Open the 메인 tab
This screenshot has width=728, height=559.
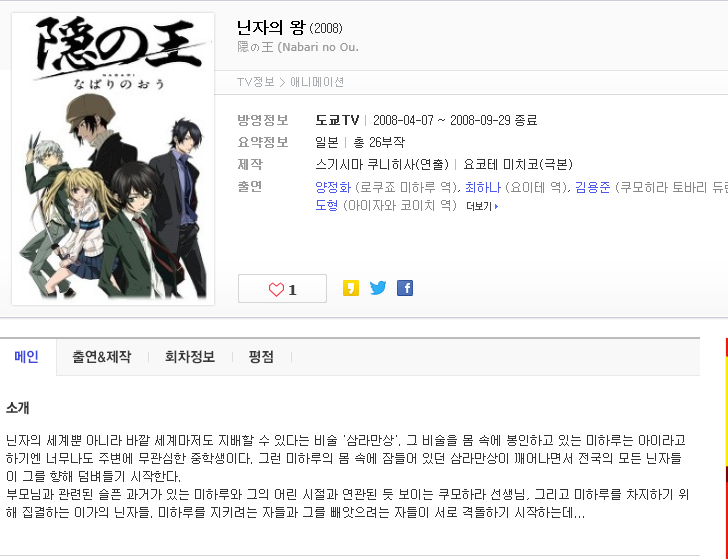[26, 357]
